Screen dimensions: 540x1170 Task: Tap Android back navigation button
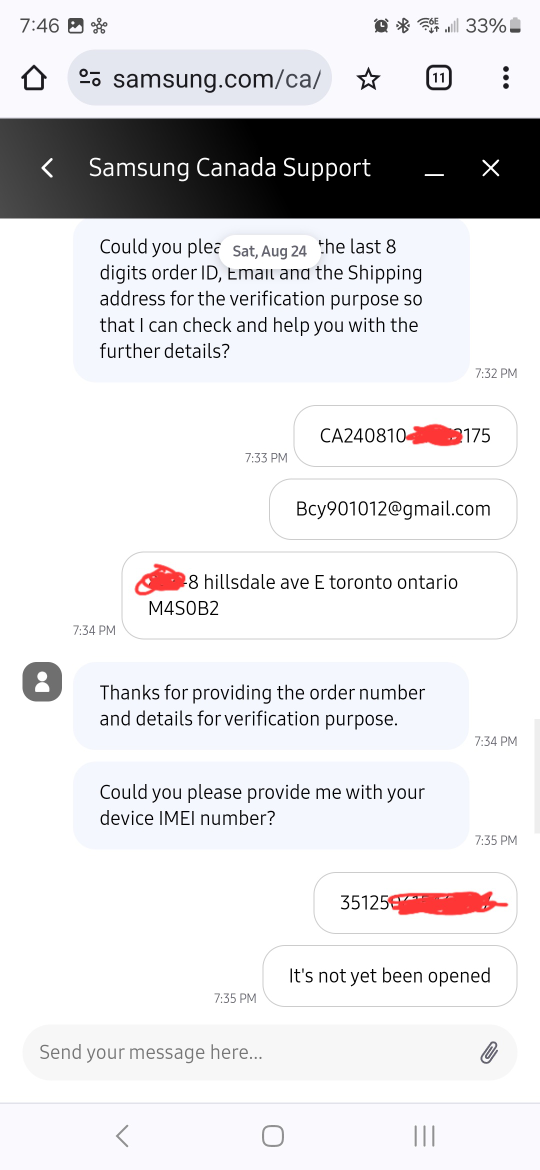(122, 1136)
